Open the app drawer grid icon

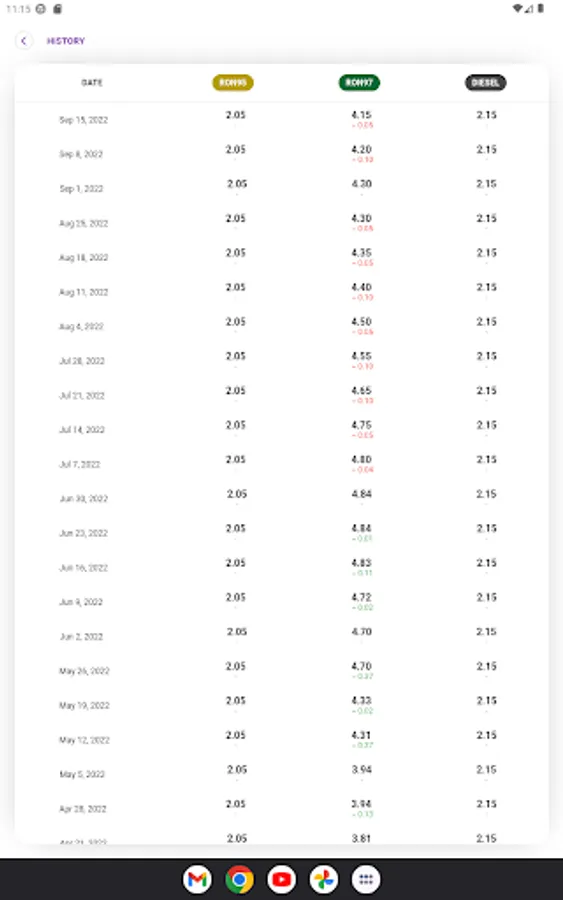[x=366, y=879]
